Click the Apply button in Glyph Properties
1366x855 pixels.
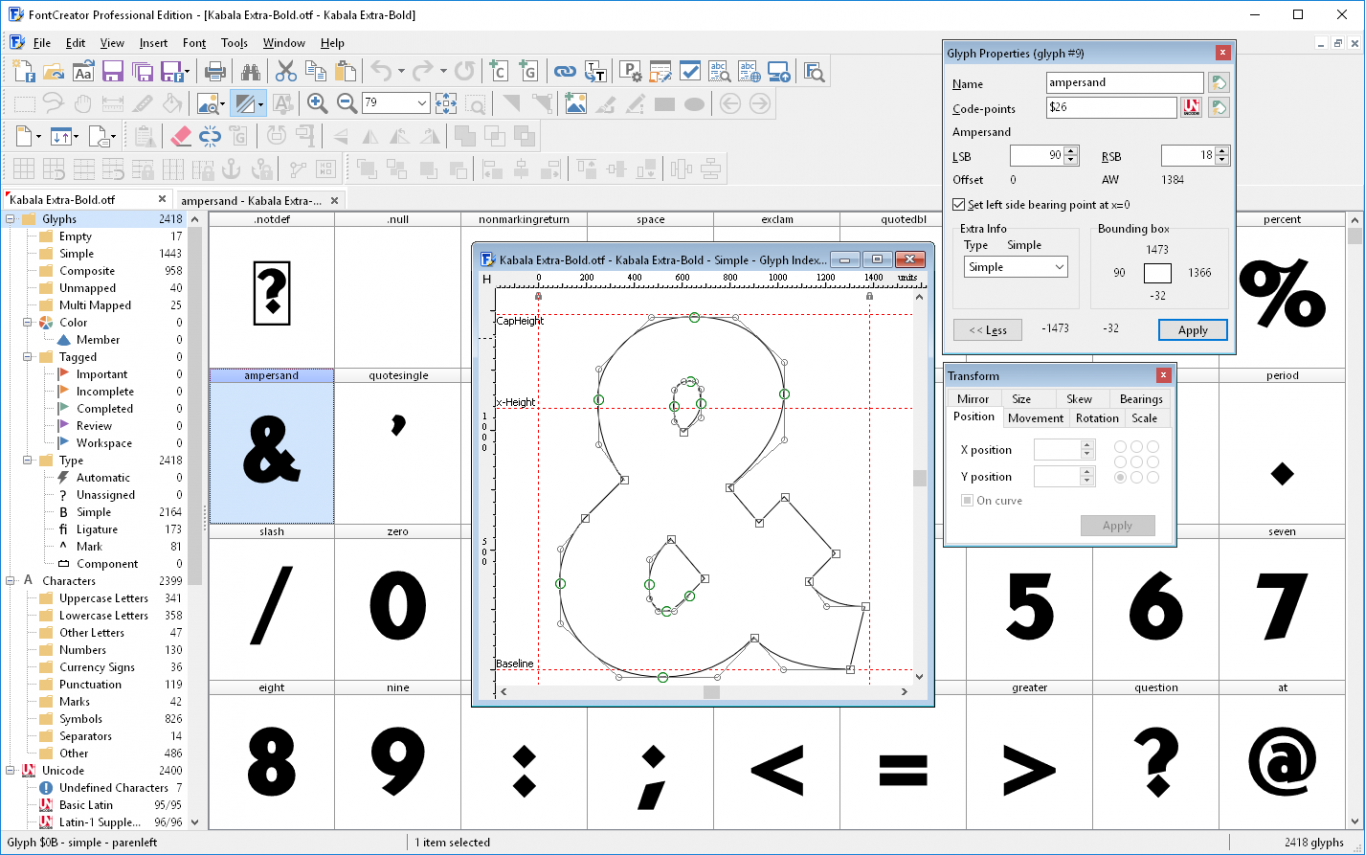pos(1192,330)
